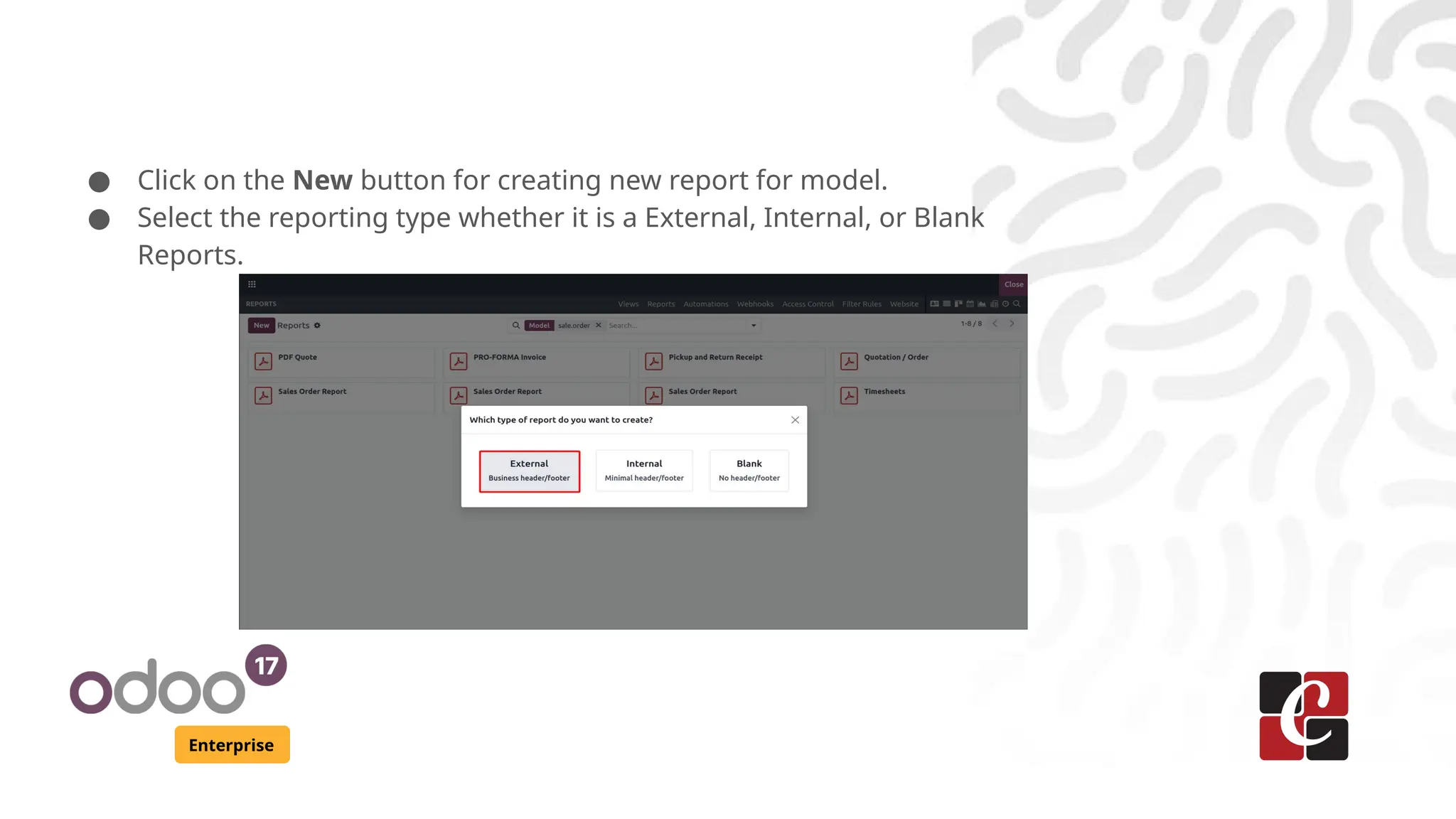Open the Website menu
The height and width of the screenshot is (819, 1456).
click(904, 304)
